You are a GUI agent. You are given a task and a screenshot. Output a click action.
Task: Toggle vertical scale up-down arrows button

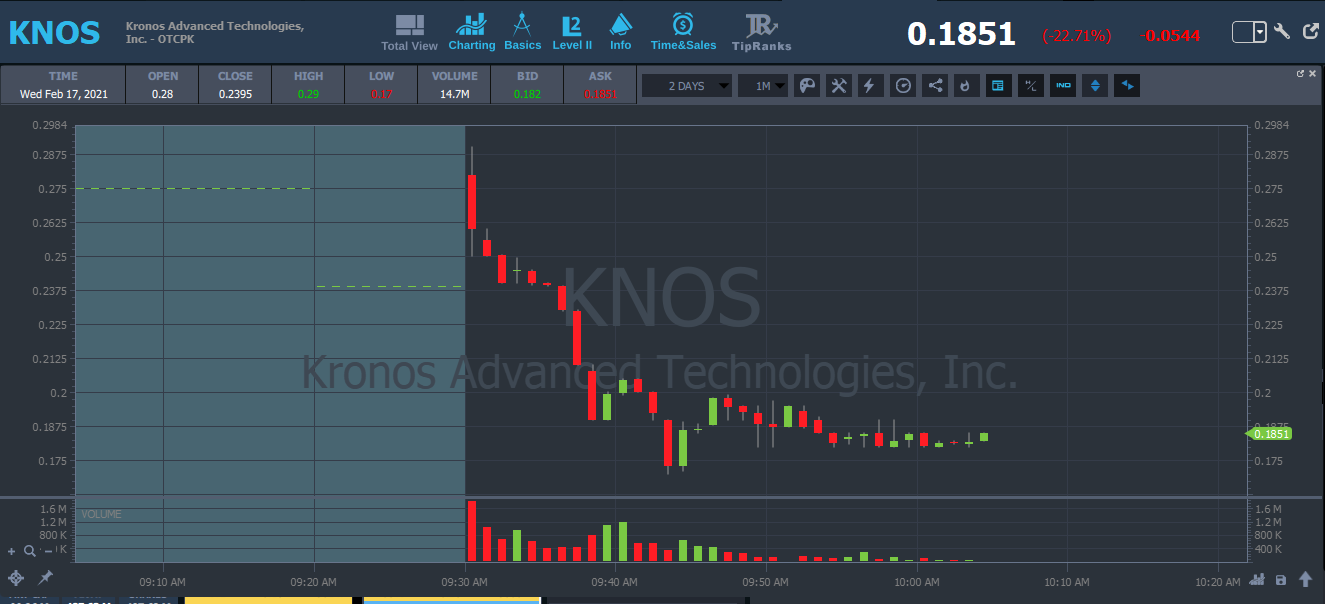[x=1095, y=86]
